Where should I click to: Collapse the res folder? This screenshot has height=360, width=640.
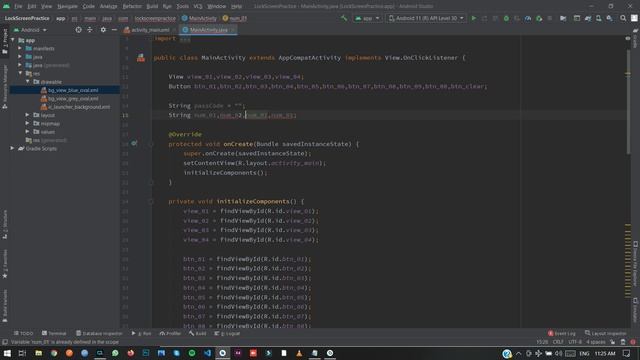click(x=20, y=73)
